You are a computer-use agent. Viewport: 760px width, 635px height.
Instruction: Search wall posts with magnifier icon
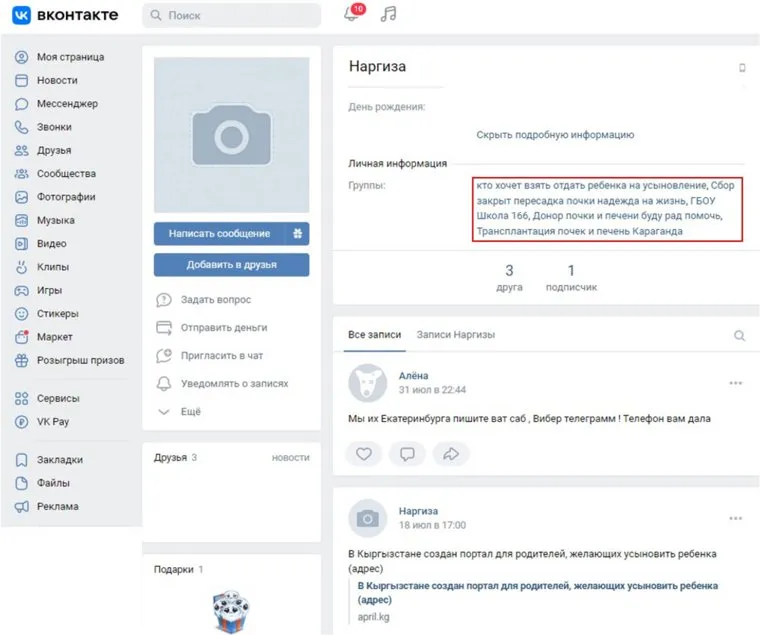pyautogui.click(x=740, y=336)
